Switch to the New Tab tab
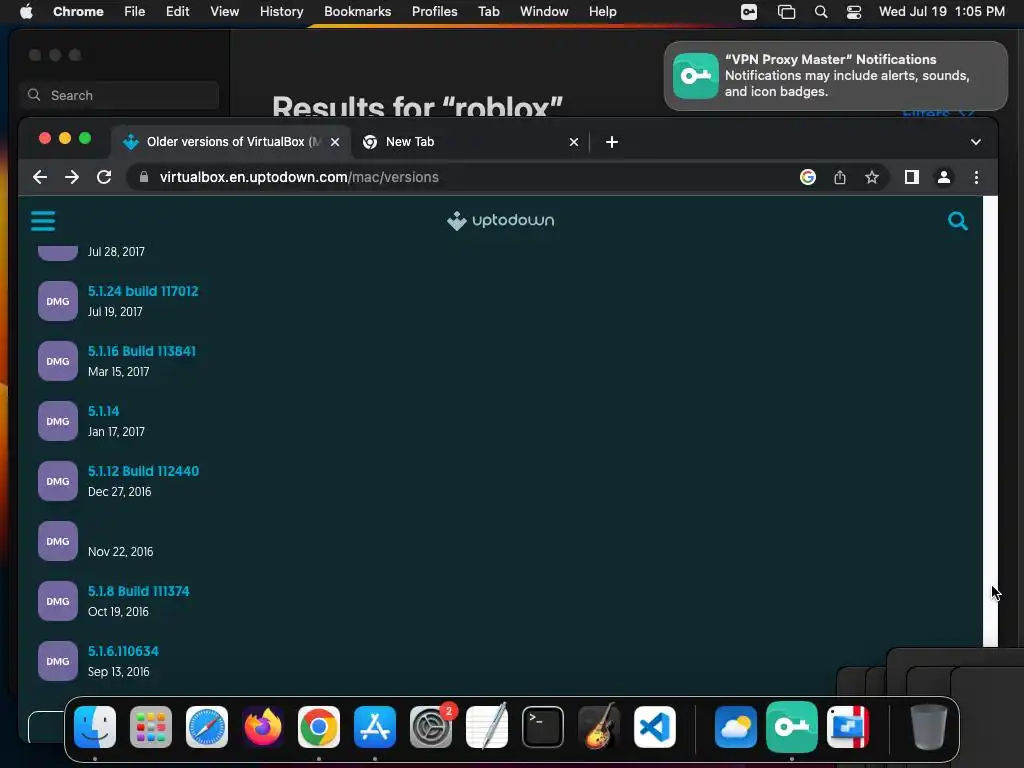The width and height of the screenshot is (1024, 768). (x=470, y=142)
